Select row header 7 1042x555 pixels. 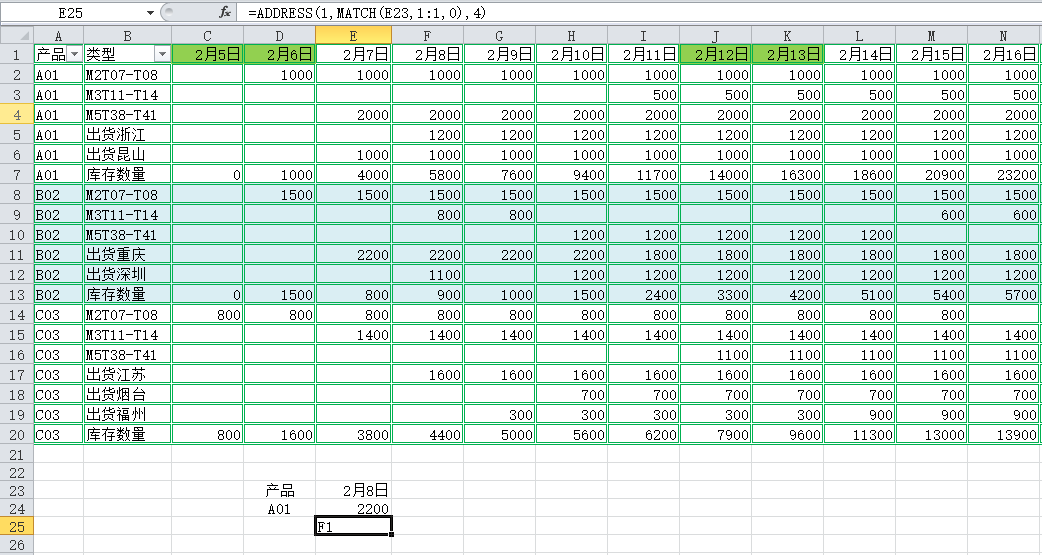17,175
